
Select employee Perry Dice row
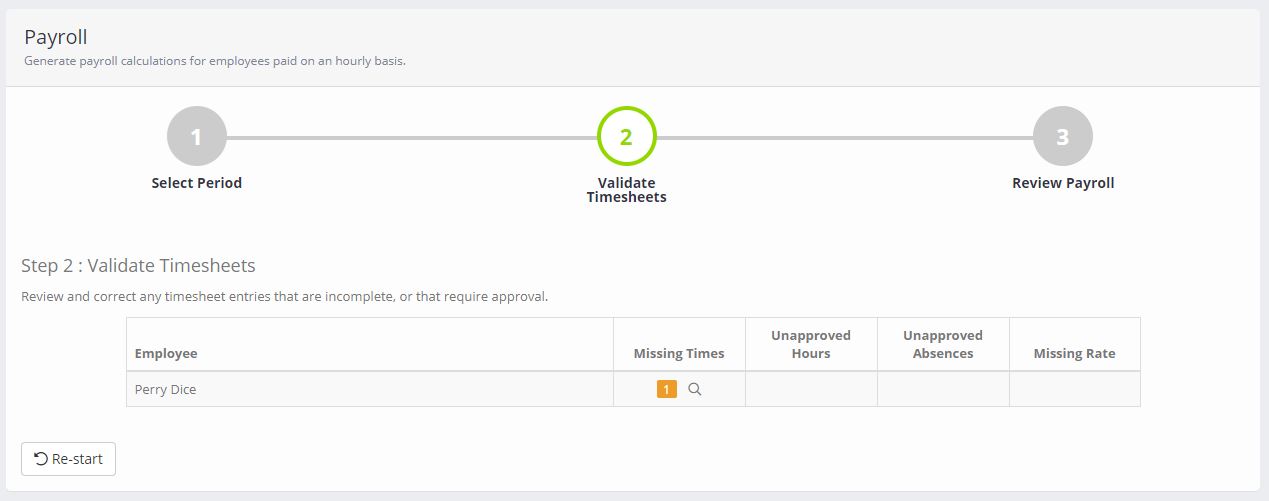[633, 390]
